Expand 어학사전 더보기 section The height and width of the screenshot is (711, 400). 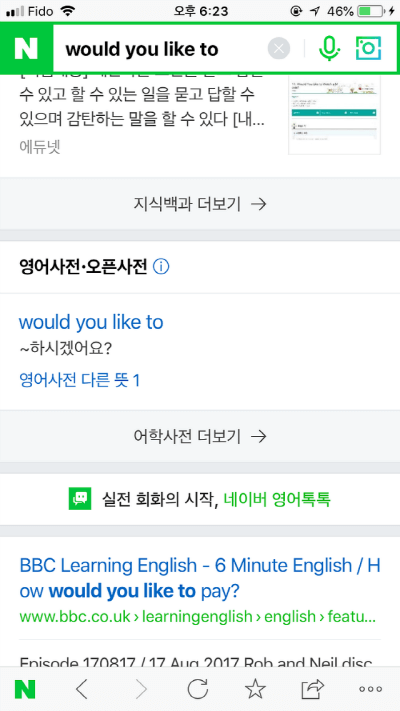tap(200, 437)
